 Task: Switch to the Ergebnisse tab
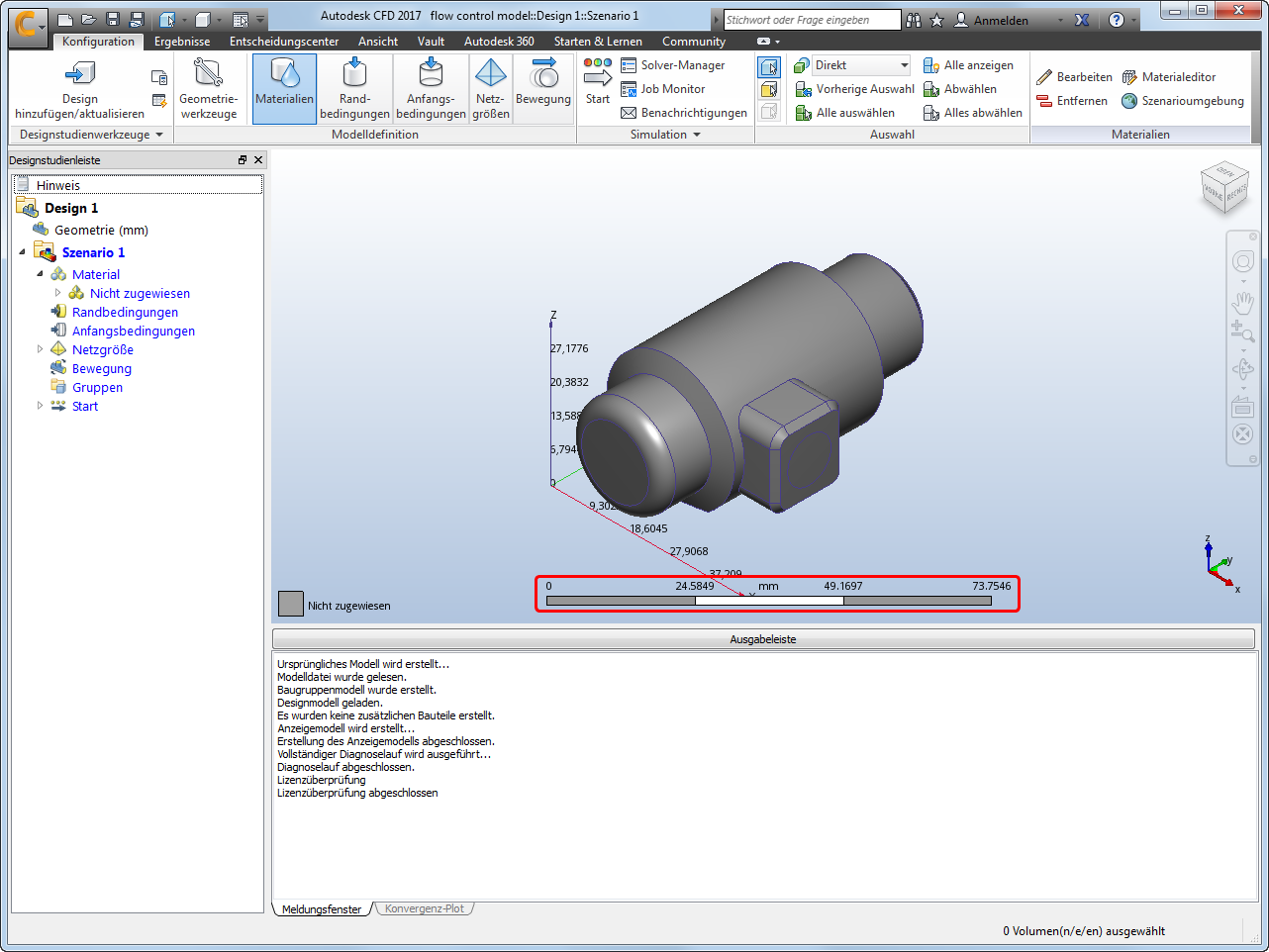pyautogui.click(x=181, y=42)
